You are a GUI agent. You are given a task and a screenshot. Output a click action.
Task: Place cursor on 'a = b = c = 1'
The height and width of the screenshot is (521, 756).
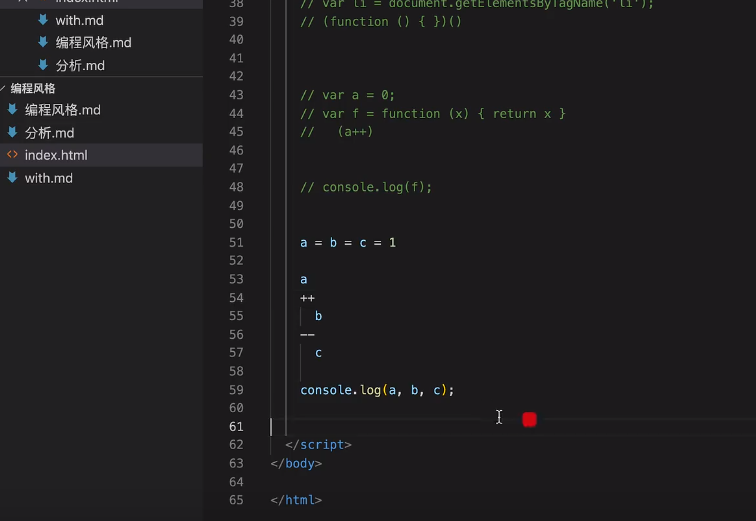click(348, 242)
